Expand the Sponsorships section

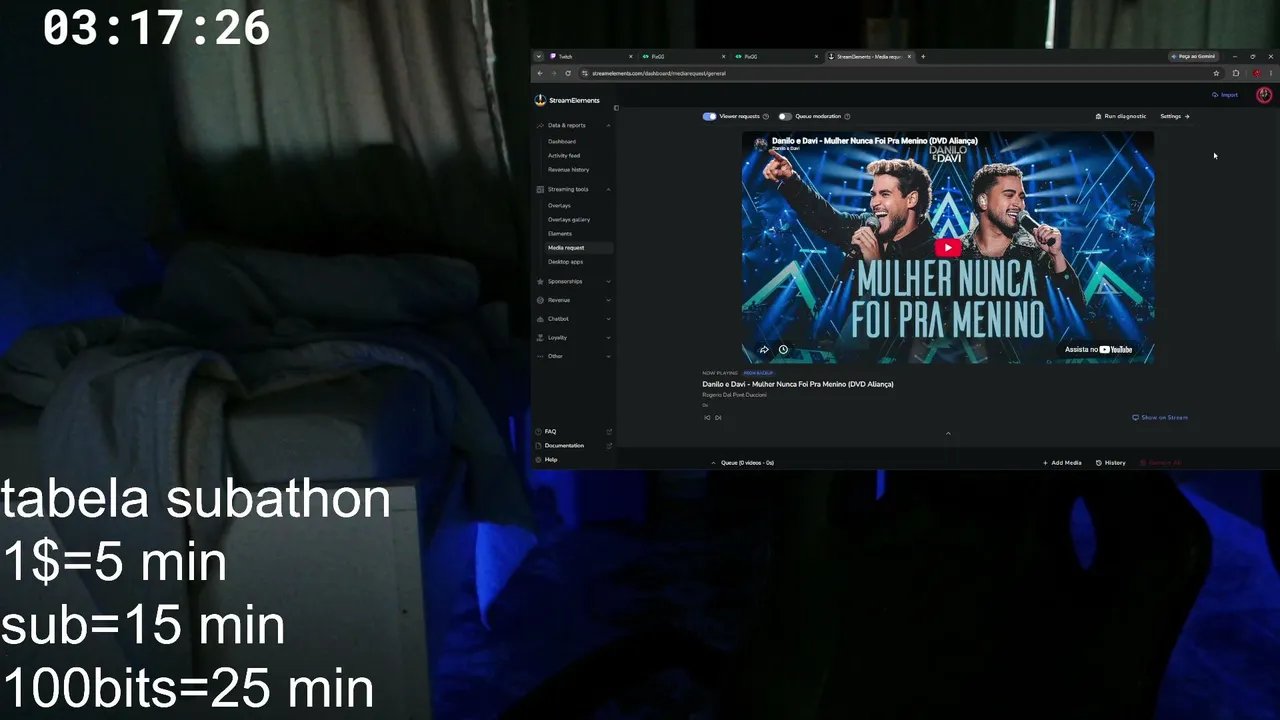[x=608, y=282]
